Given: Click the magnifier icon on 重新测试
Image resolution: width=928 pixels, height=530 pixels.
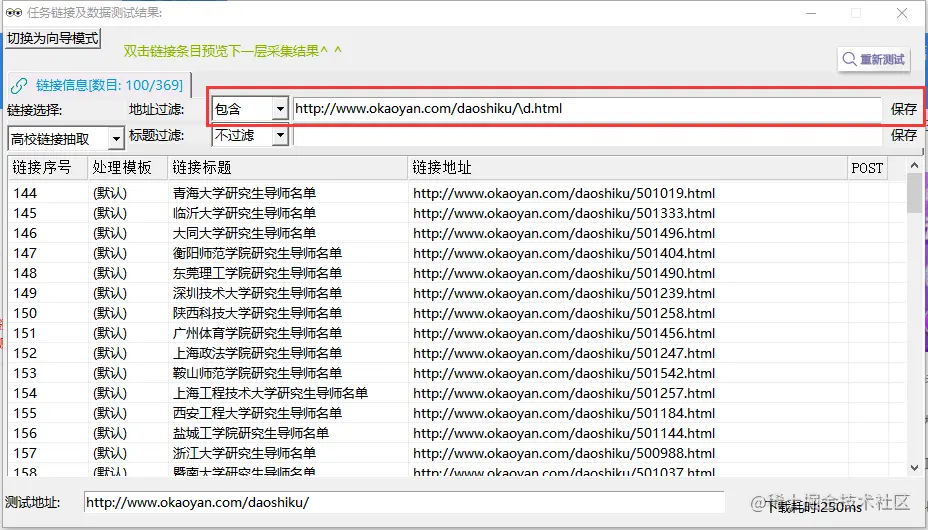Looking at the screenshot, I should pos(849,59).
